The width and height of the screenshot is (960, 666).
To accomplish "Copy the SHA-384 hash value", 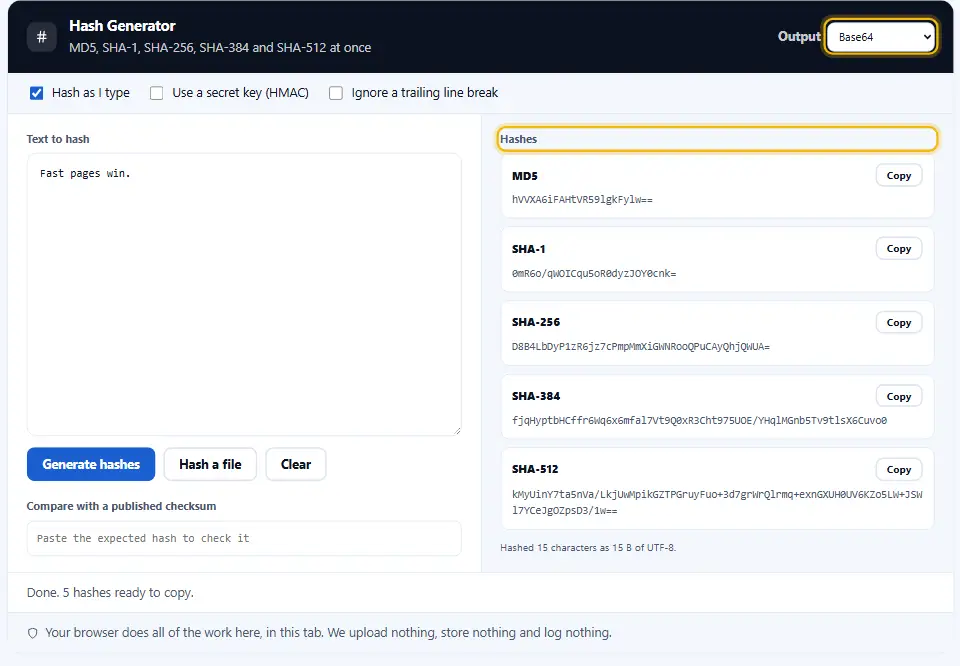I will (x=899, y=397).
